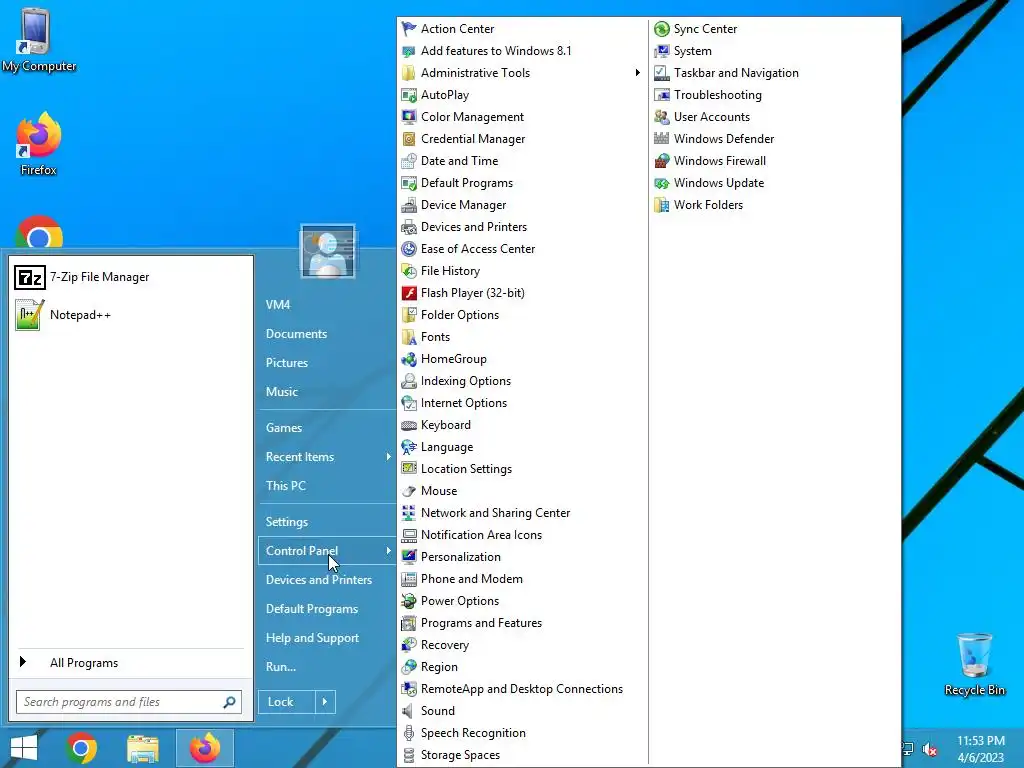Open Devices and Printers in Start menu
Viewport: 1024px width, 768px height.
point(319,580)
